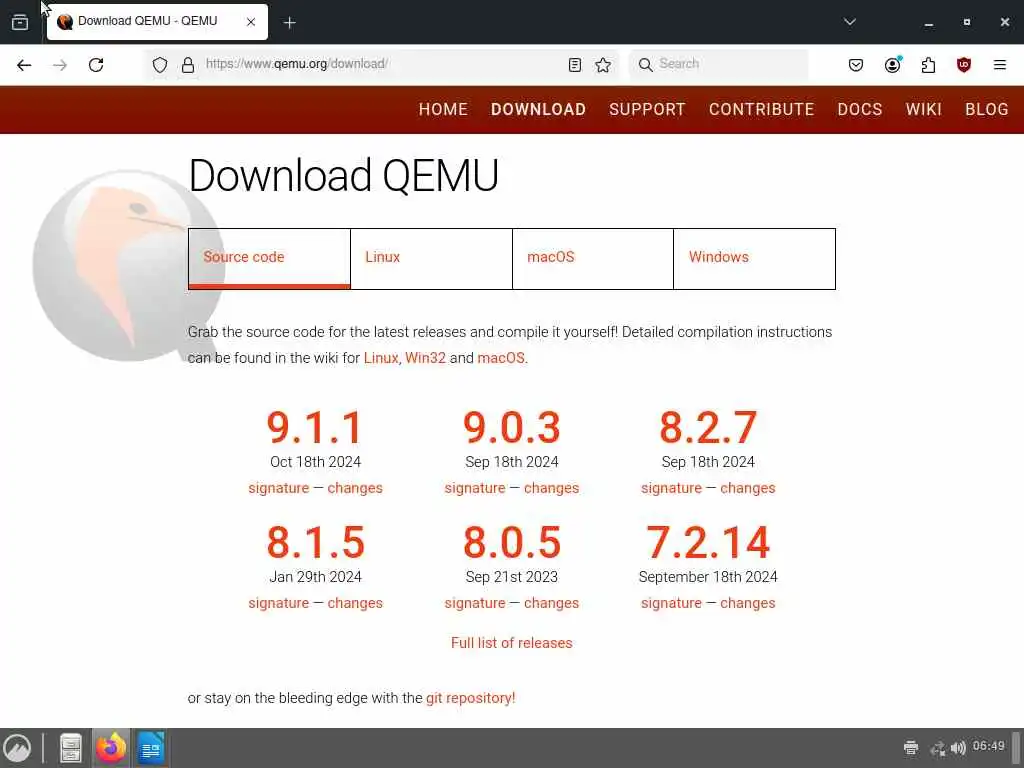Click the 06:49 taskbar clock
This screenshot has width=1024, height=768.
click(988, 746)
